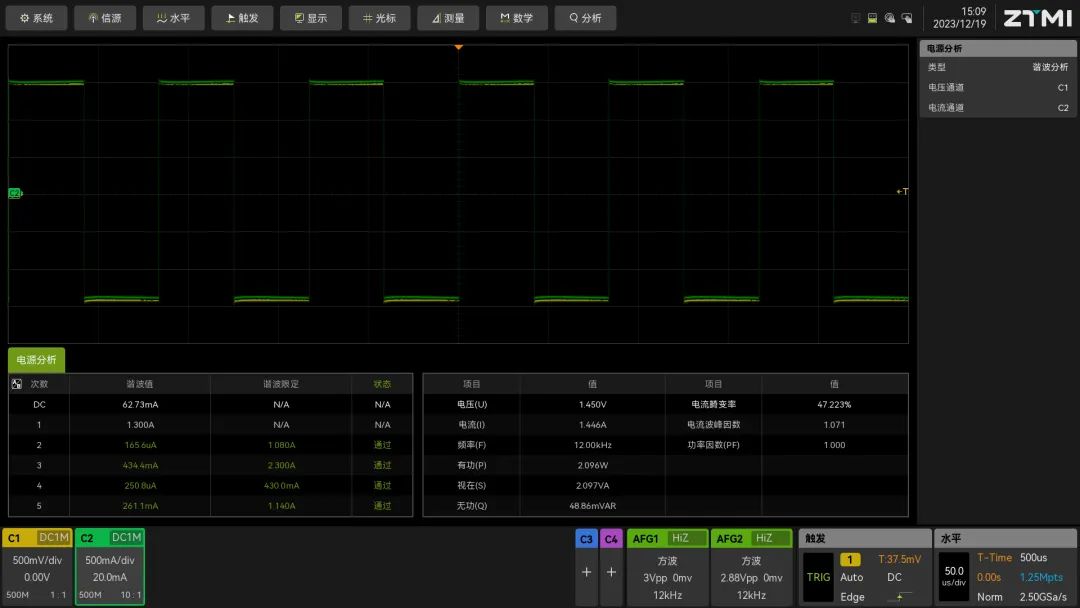This screenshot has width=1080, height=608.
Task: Click the green C2 channel ground marker
Action: click(x=15, y=193)
